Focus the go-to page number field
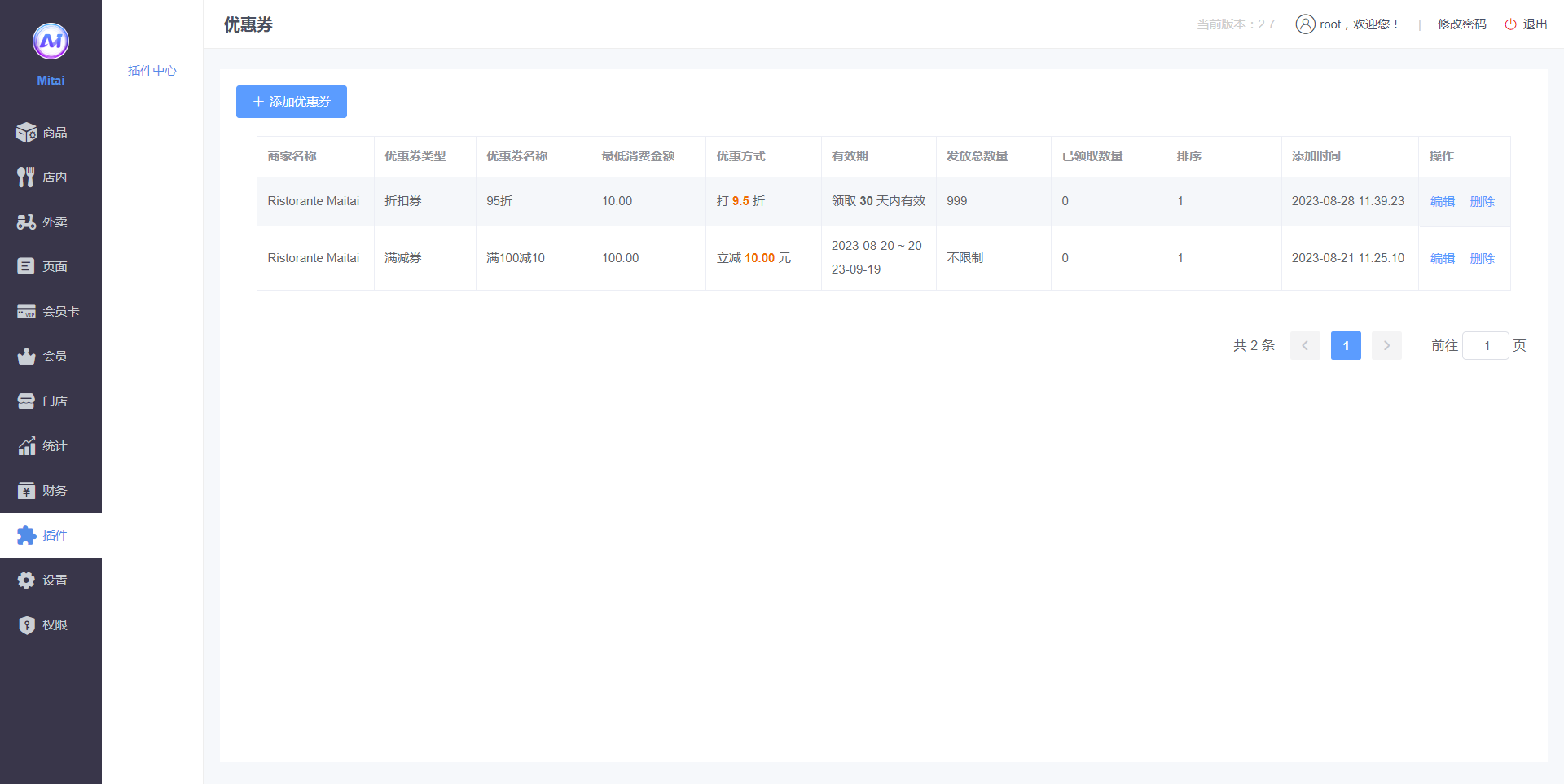The width and height of the screenshot is (1564, 784). pyautogui.click(x=1486, y=346)
